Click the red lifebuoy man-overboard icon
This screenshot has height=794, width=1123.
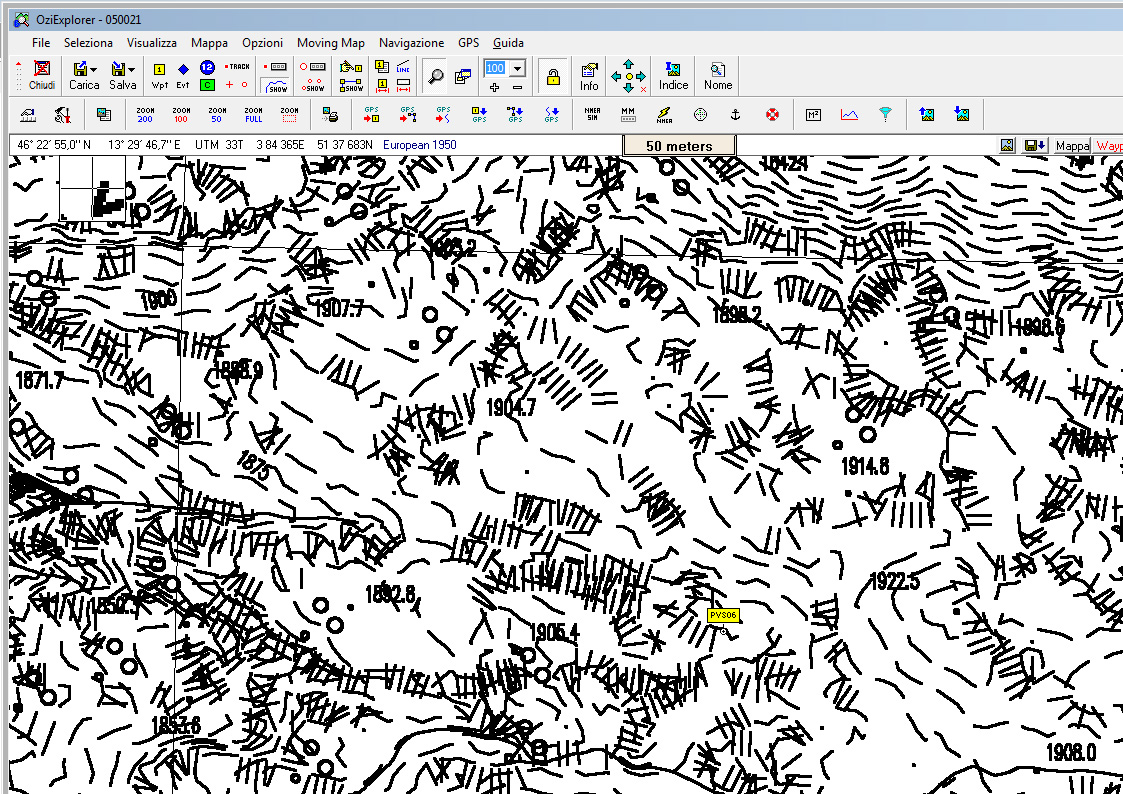[772, 115]
